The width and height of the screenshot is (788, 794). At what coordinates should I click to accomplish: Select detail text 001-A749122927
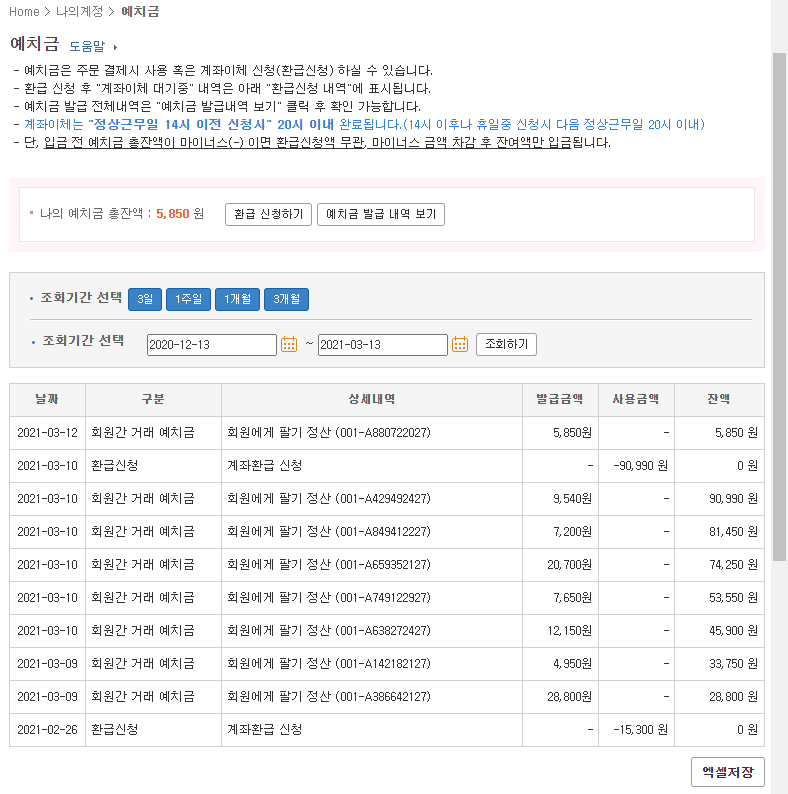[x=383, y=598]
